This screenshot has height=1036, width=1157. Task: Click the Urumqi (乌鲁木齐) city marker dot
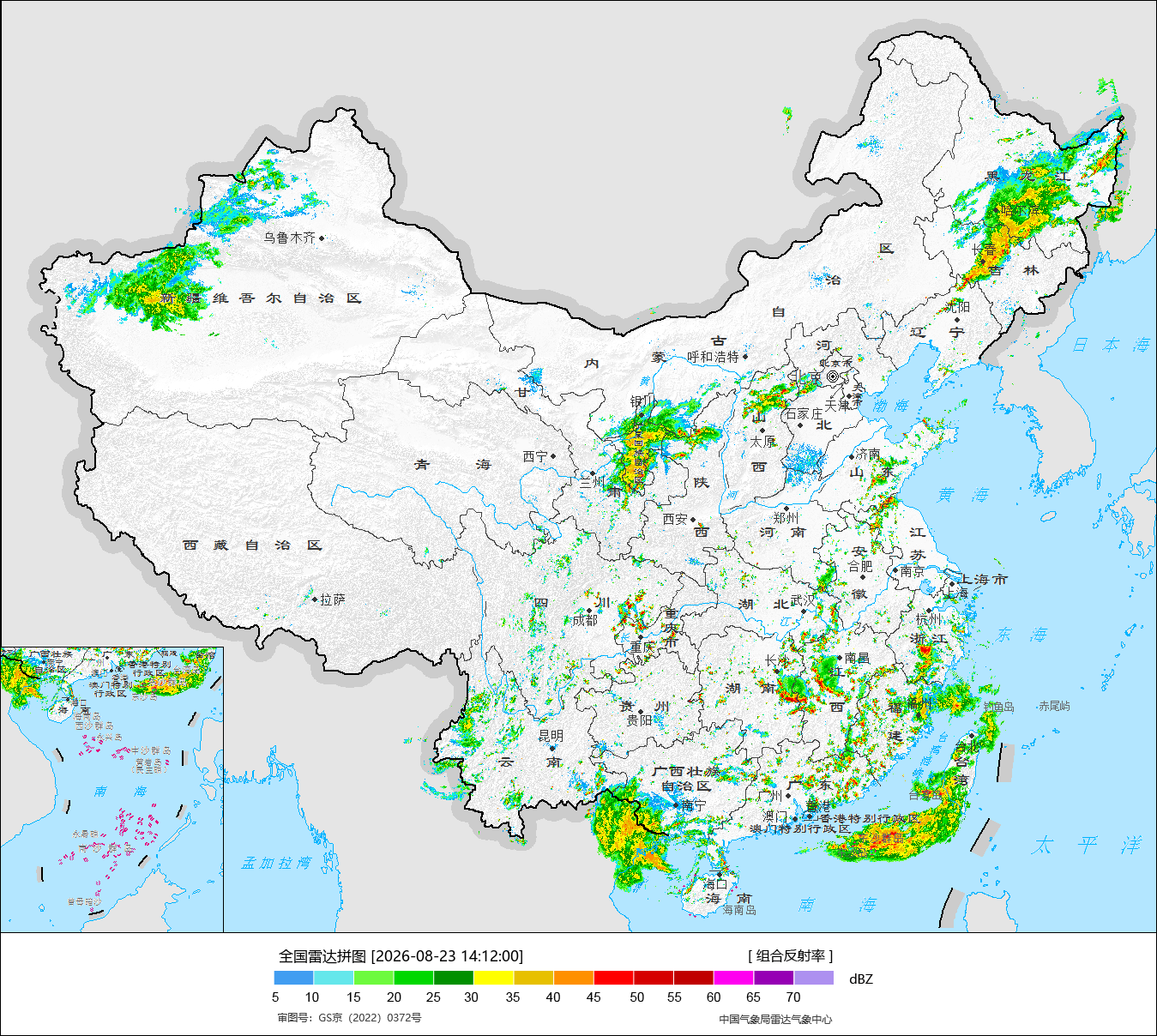(322, 238)
